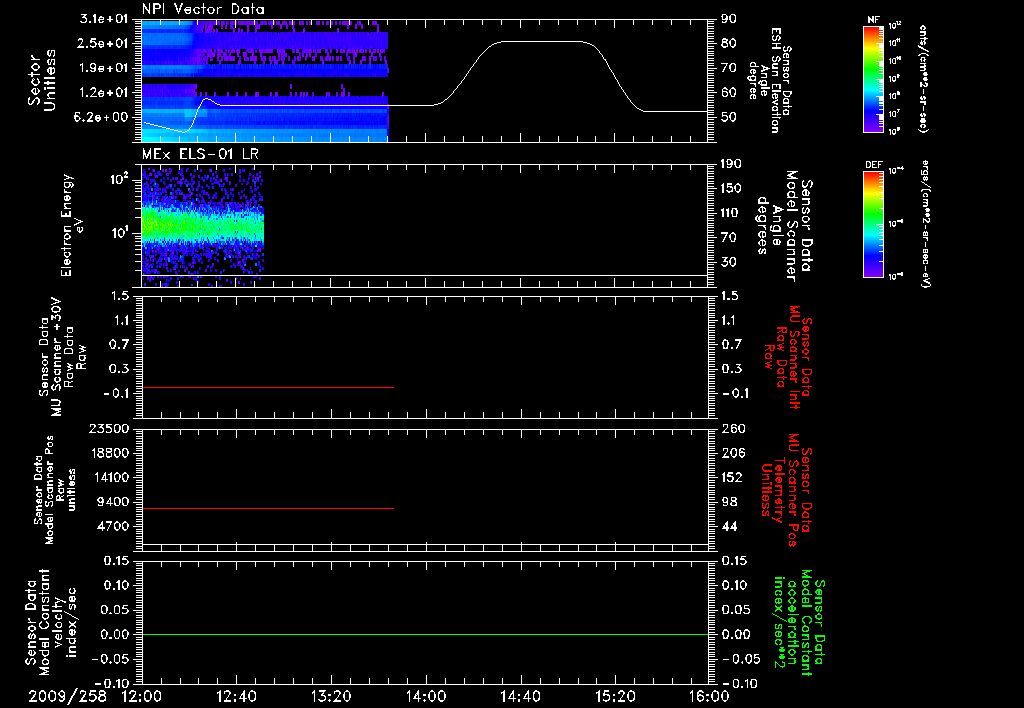Click the 15:20 time axis label
The image size is (1024, 708).
(x=615, y=696)
